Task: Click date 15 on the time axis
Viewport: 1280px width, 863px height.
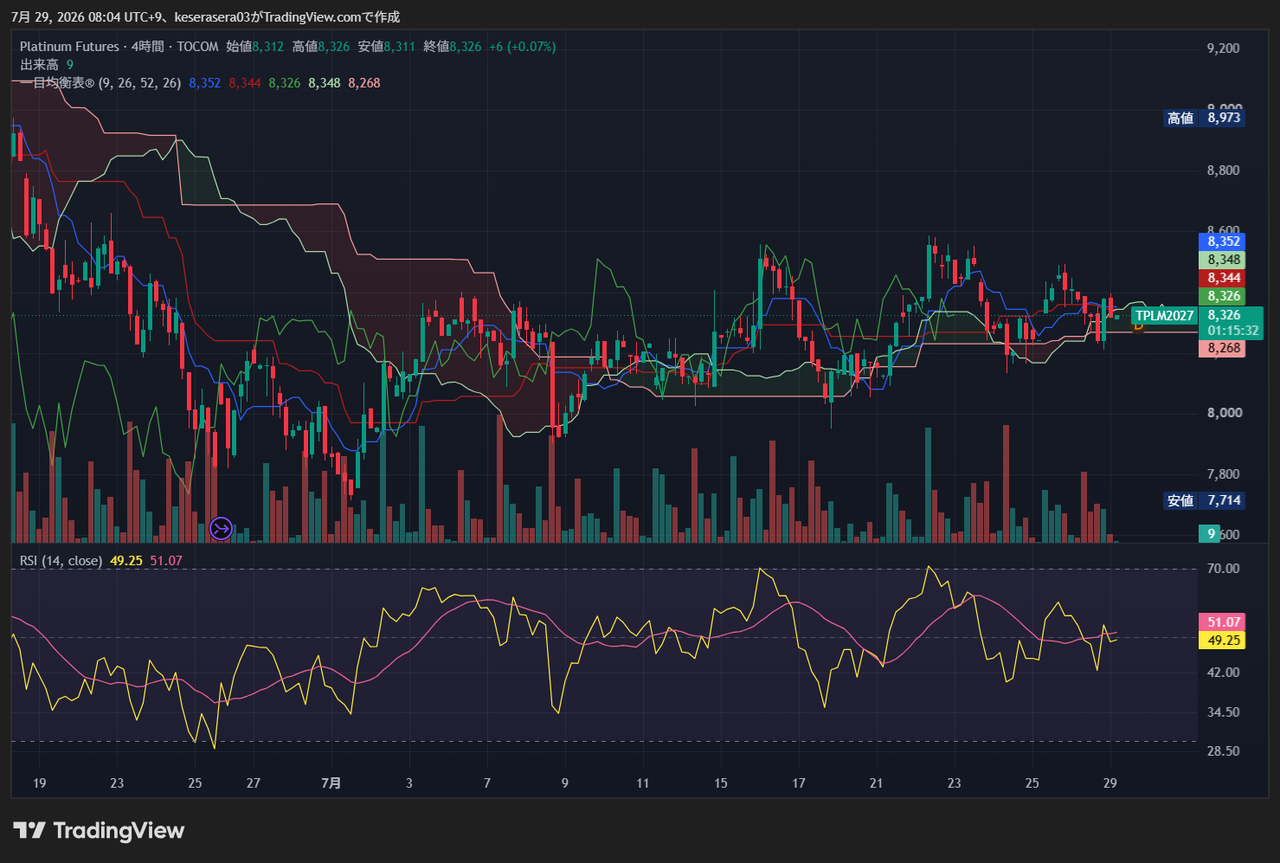Action: pyautogui.click(x=721, y=784)
